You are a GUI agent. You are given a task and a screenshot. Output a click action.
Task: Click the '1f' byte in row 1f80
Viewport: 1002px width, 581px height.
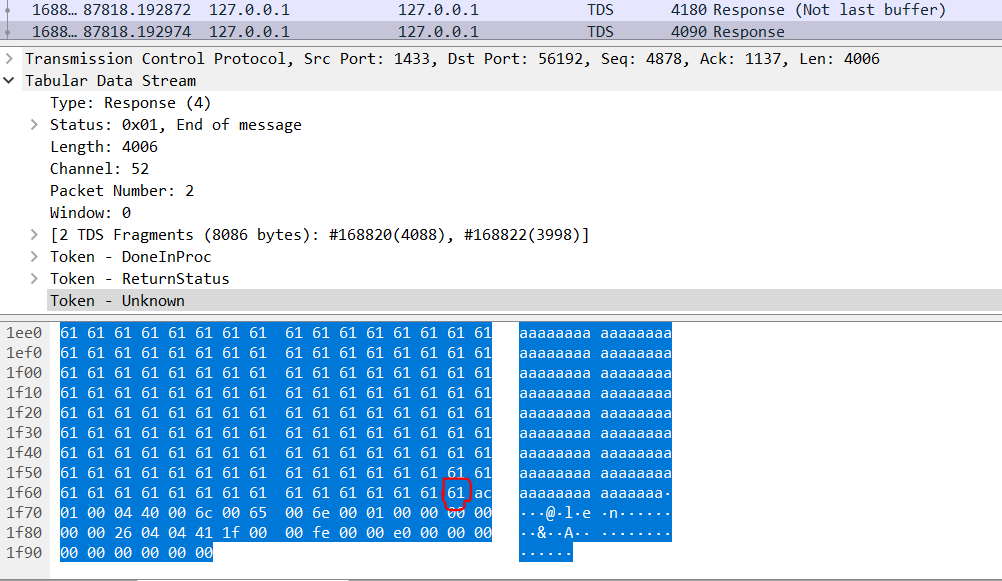[231, 532]
